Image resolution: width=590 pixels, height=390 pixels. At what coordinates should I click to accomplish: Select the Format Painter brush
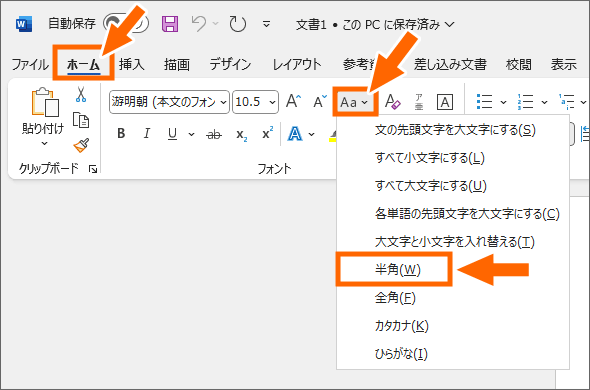click(x=81, y=145)
